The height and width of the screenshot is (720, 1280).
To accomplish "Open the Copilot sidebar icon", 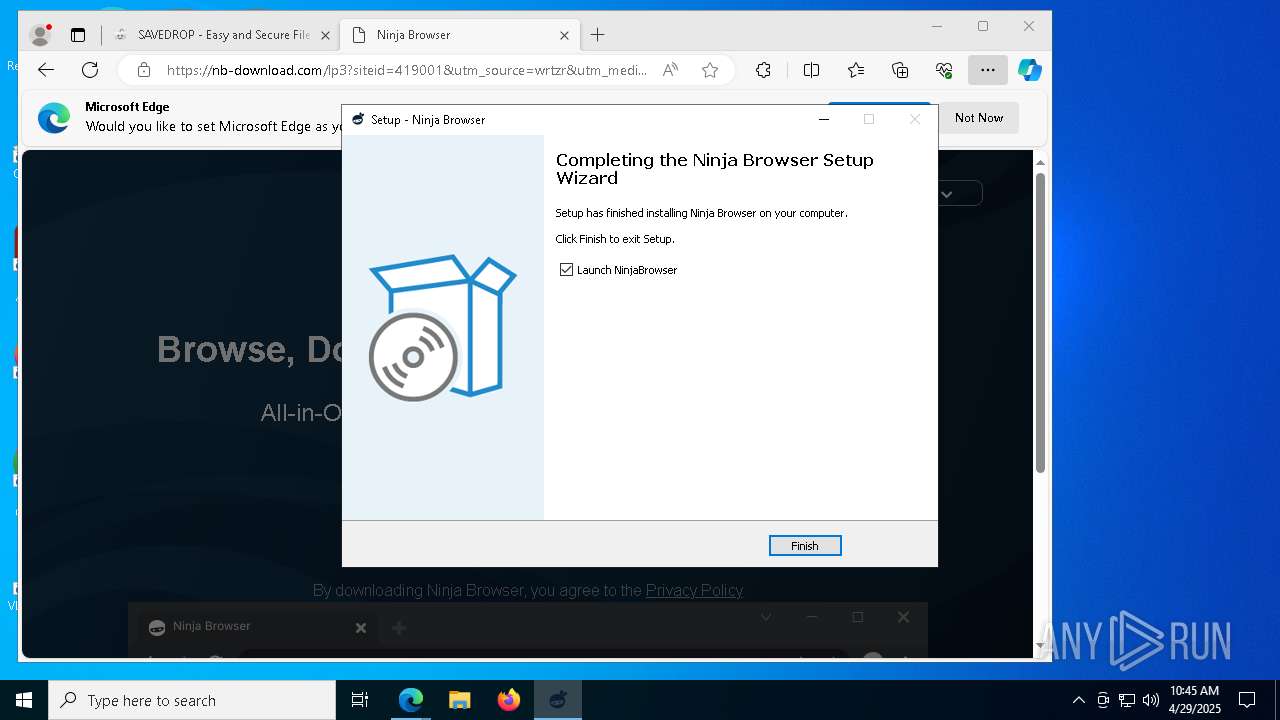I will point(1030,70).
